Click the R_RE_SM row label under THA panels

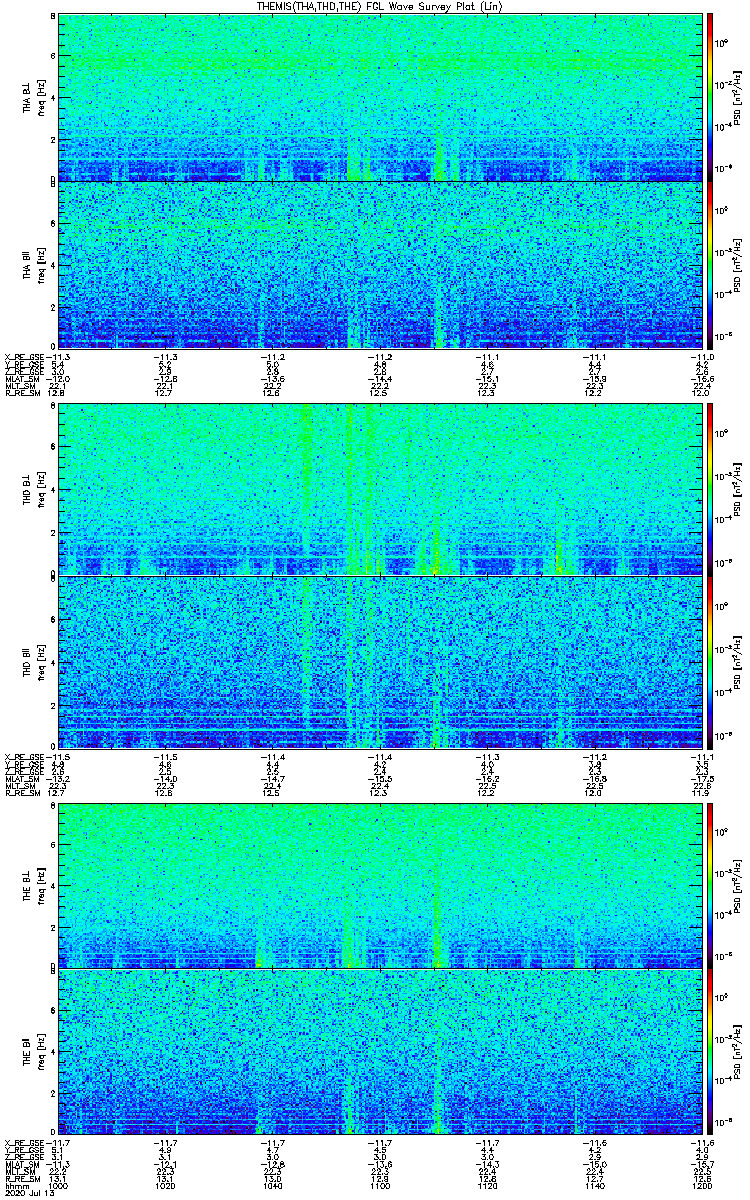(x=24, y=393)
